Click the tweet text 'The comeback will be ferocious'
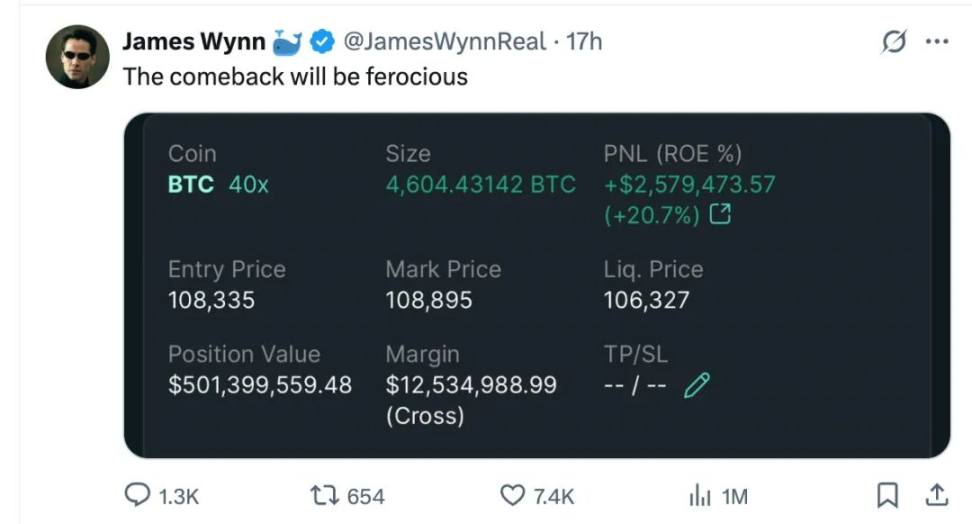 coord(295,77)
